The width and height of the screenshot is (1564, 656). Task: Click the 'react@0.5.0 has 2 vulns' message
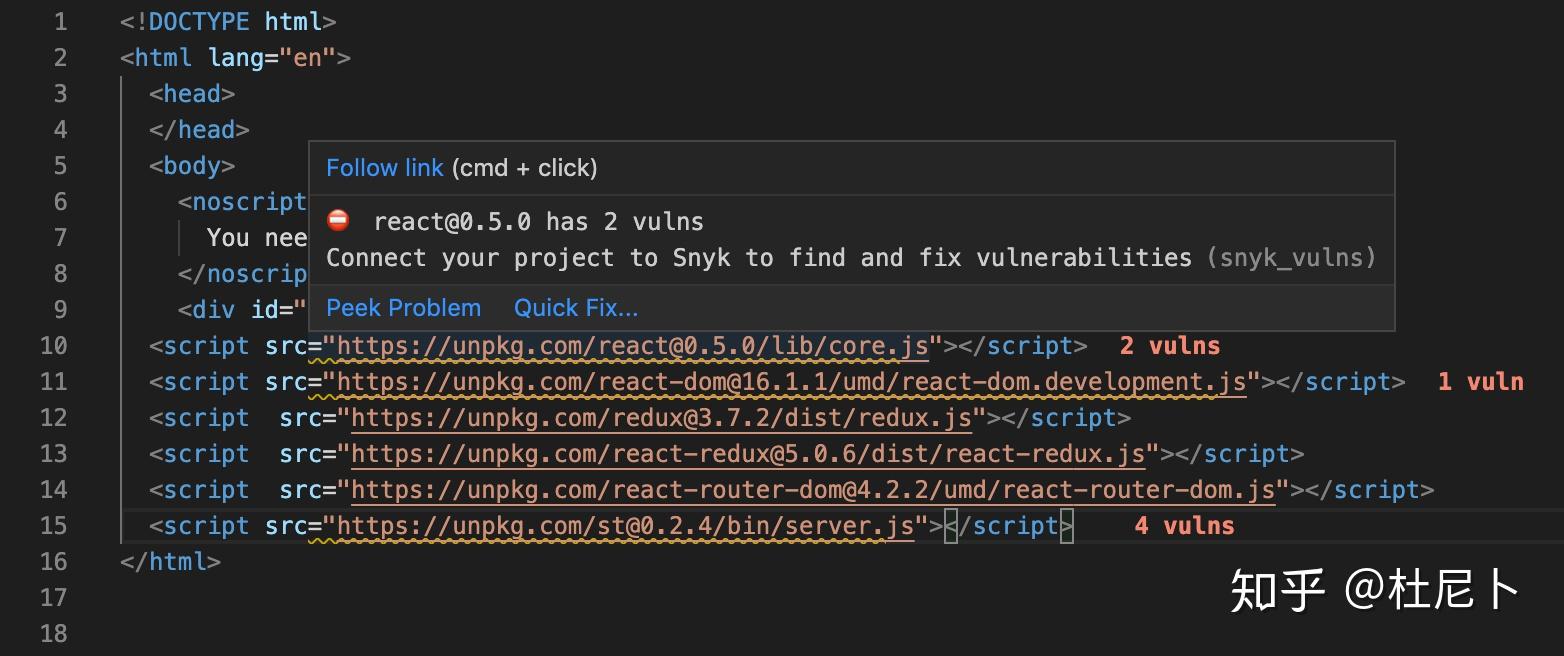pyautogui.click(x=538, y=222)
